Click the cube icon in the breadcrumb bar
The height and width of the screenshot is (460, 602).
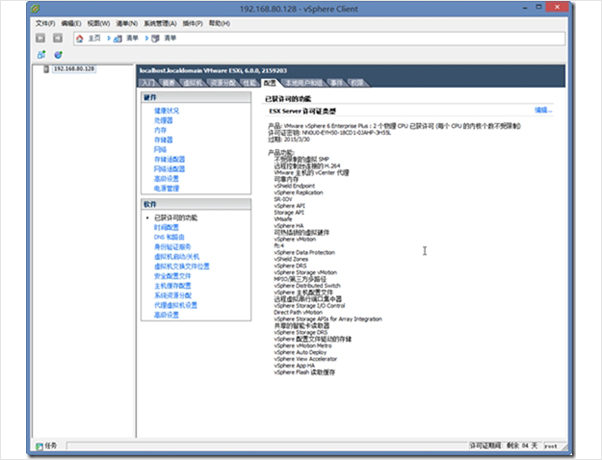[x=155, y=38]
